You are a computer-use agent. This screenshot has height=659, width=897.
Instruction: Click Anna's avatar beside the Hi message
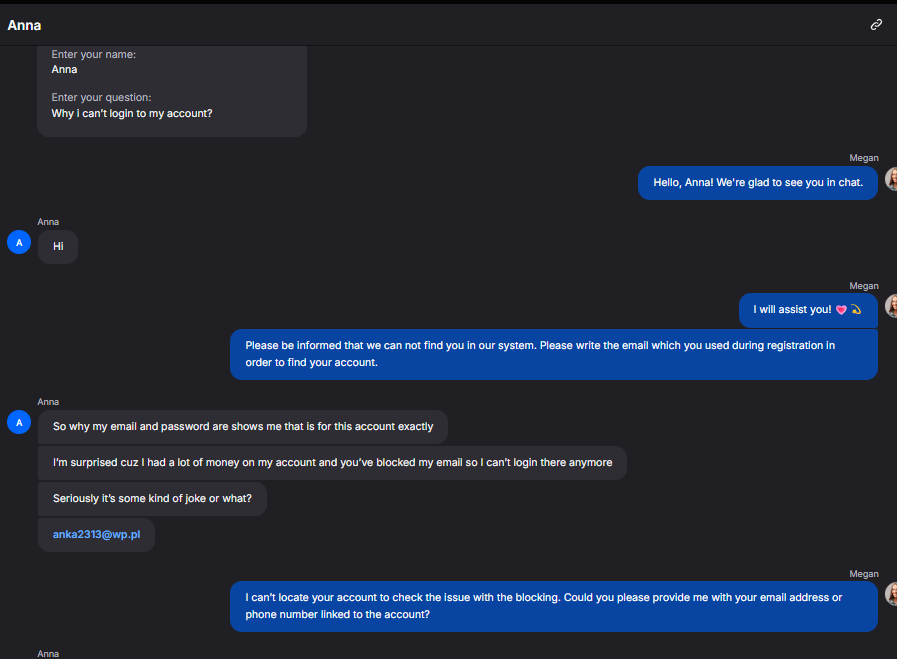19,243
